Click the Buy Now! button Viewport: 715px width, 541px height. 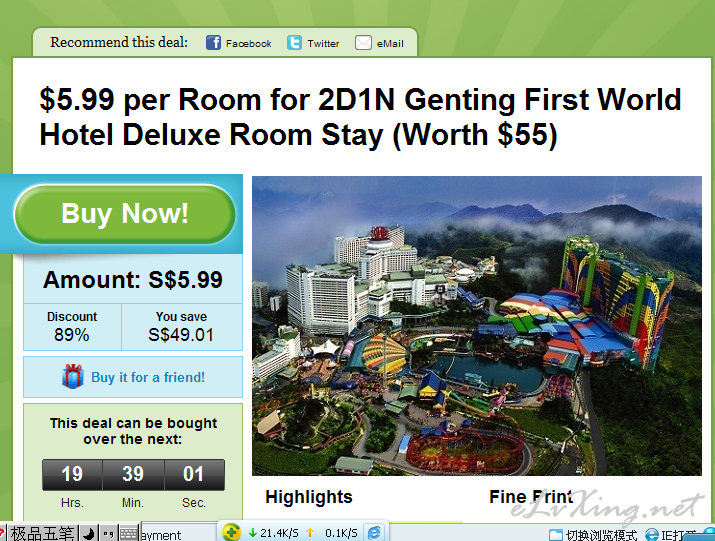coord(124,213)
